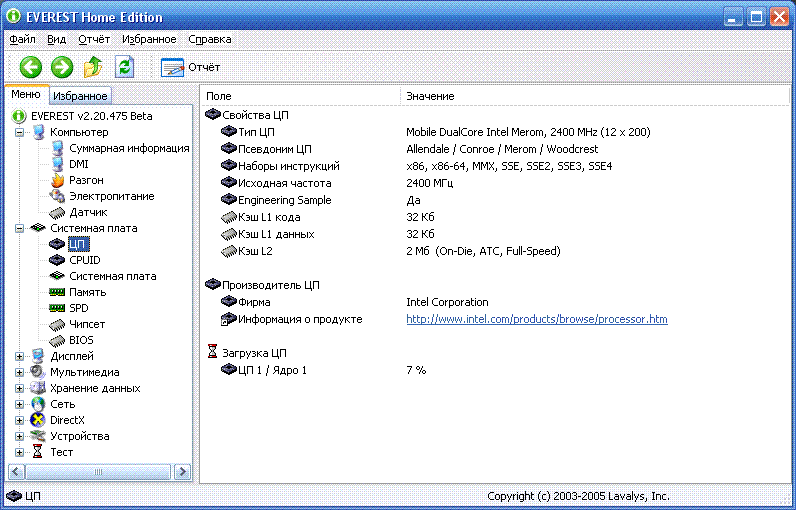Expand the Дисплей tree branch
This screenshot has width=796, height=510.
(x=19, y=356)
